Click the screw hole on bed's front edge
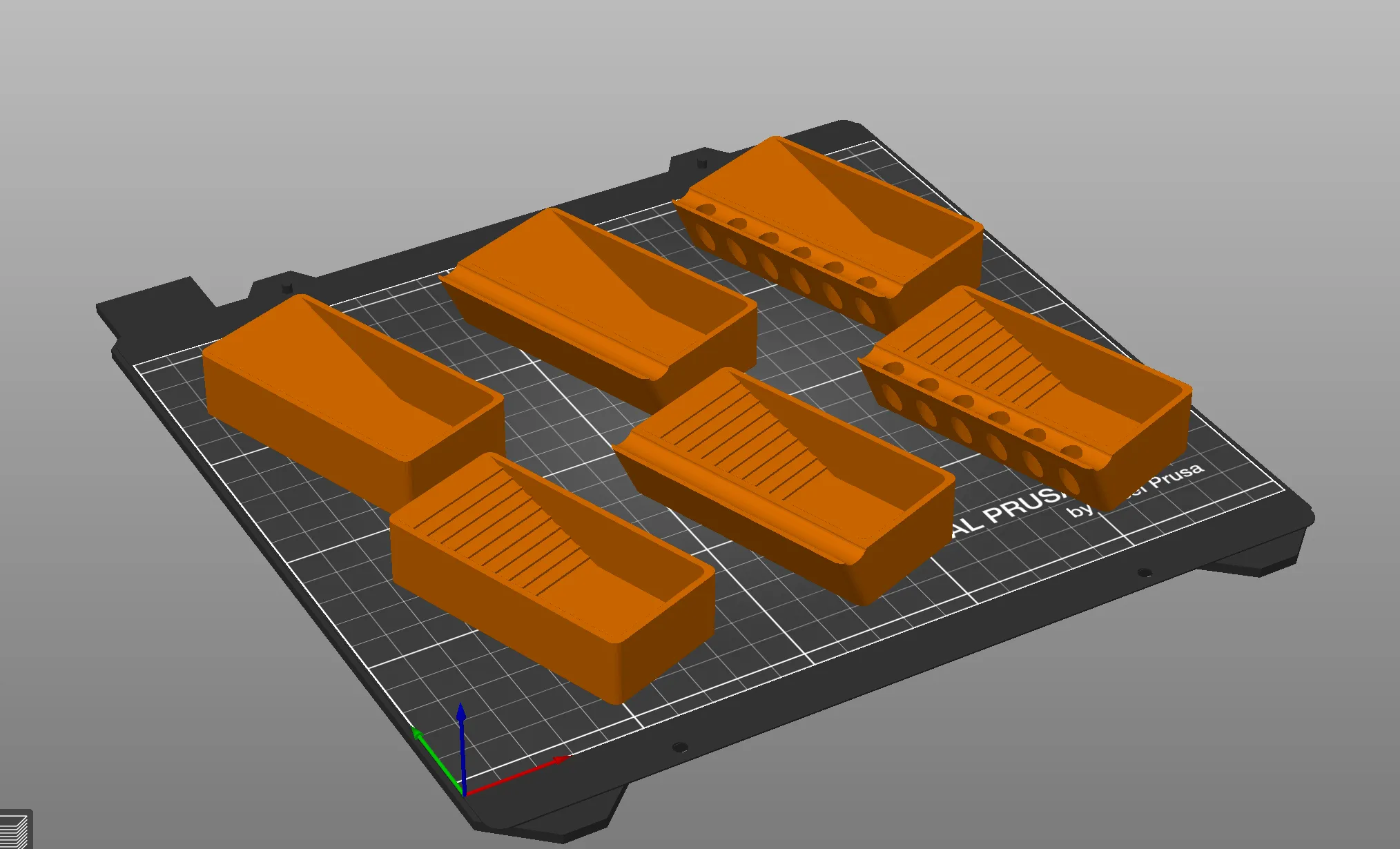This screenshot has height=849, width=1400. pyautogui.click(x=680, y=747)
